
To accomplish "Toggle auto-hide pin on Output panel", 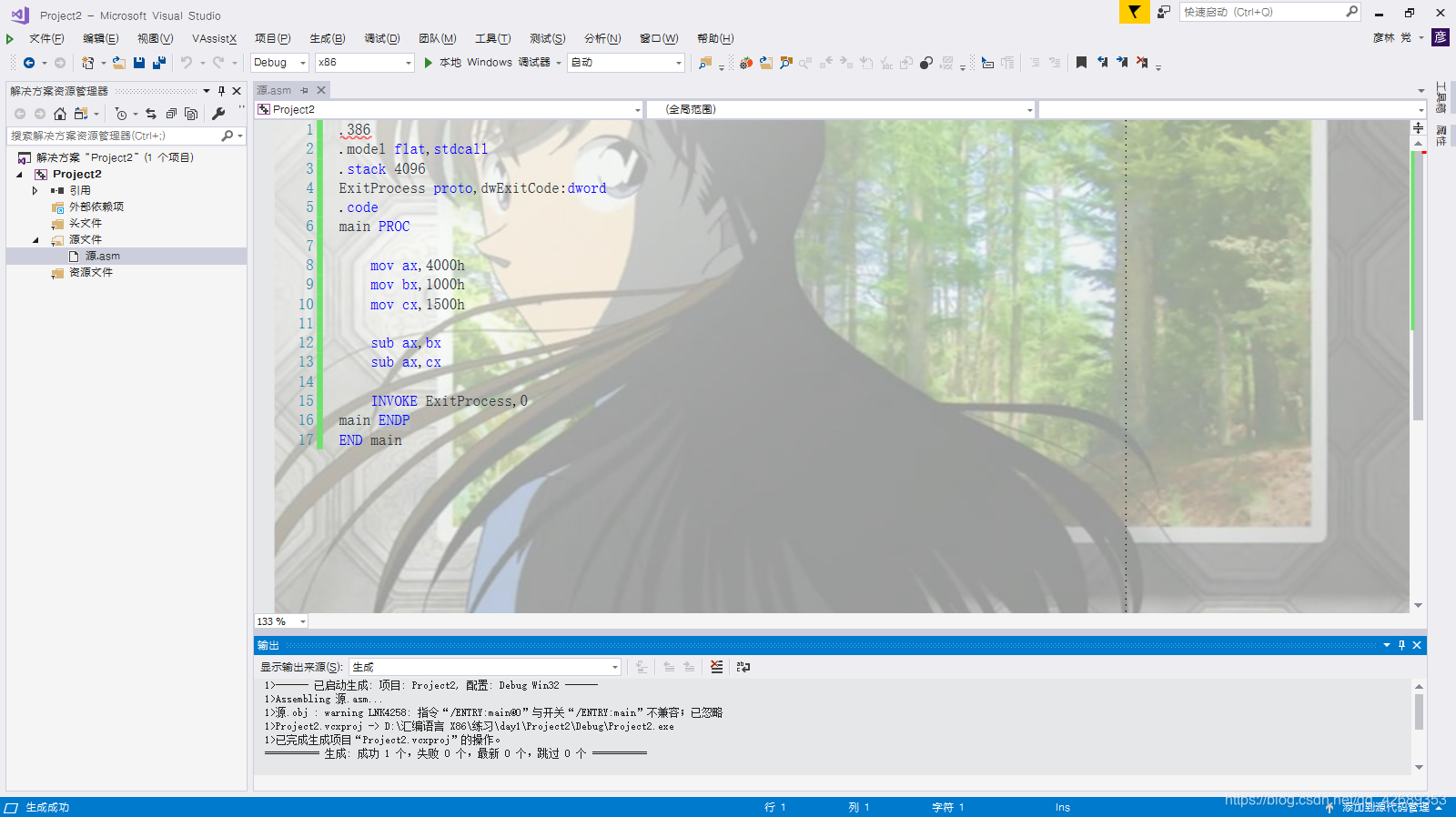I will [1401, 645].
